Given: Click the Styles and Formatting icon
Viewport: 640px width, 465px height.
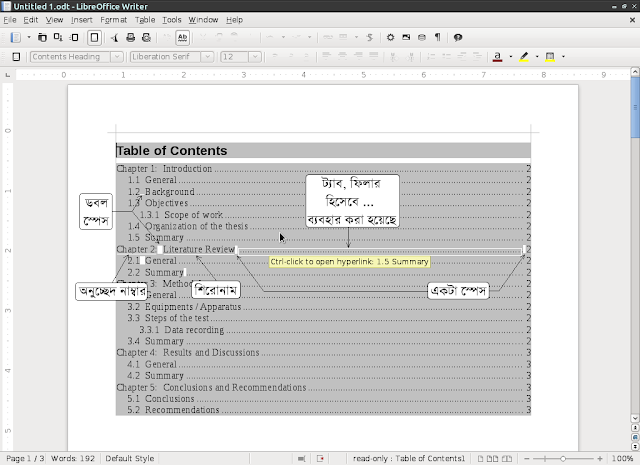Looking at the screenshot, I should pos(16,57).
